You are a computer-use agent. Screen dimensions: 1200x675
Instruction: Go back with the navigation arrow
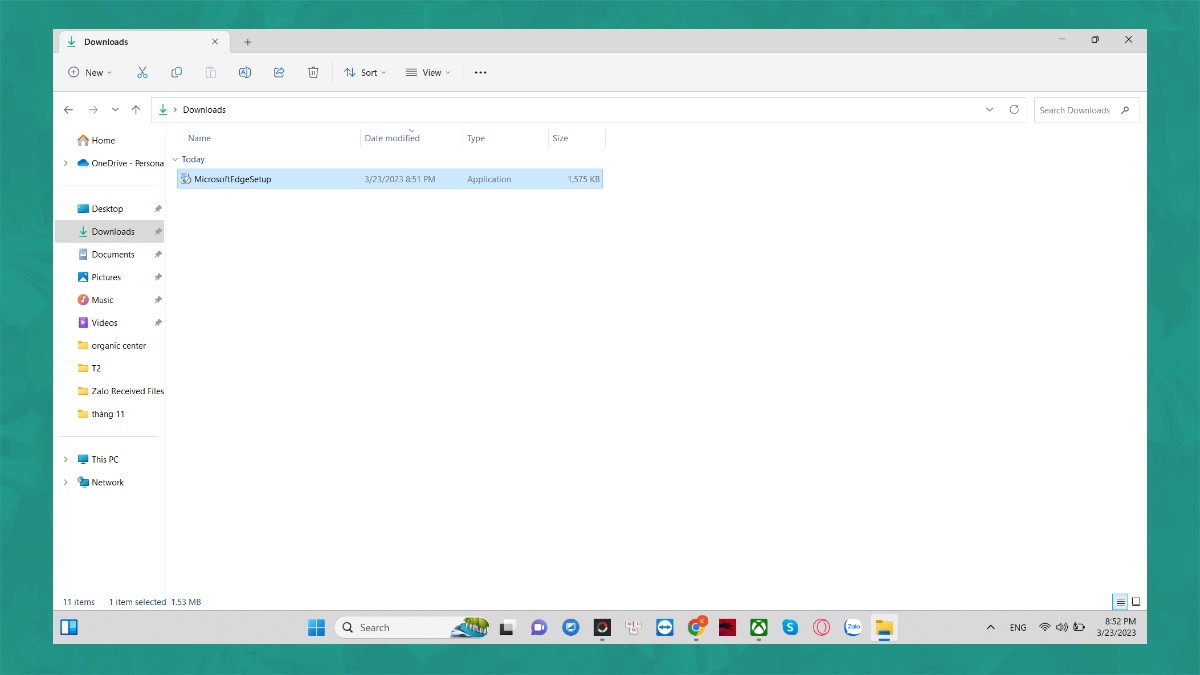68,109
